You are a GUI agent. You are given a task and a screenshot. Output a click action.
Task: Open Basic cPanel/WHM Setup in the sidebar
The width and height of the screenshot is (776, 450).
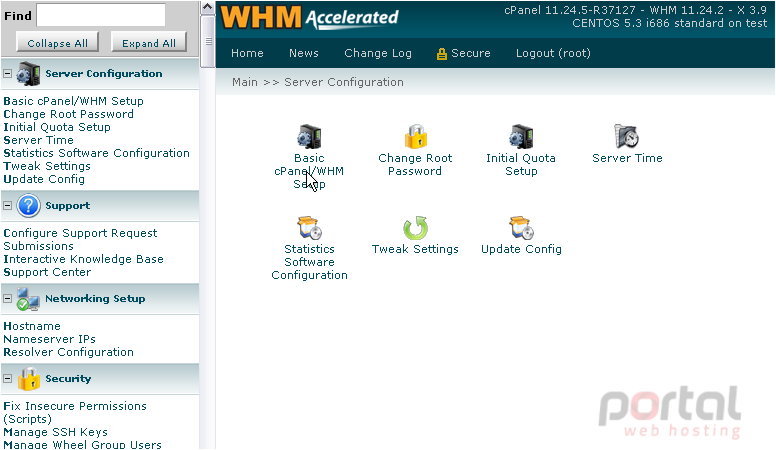73,101
